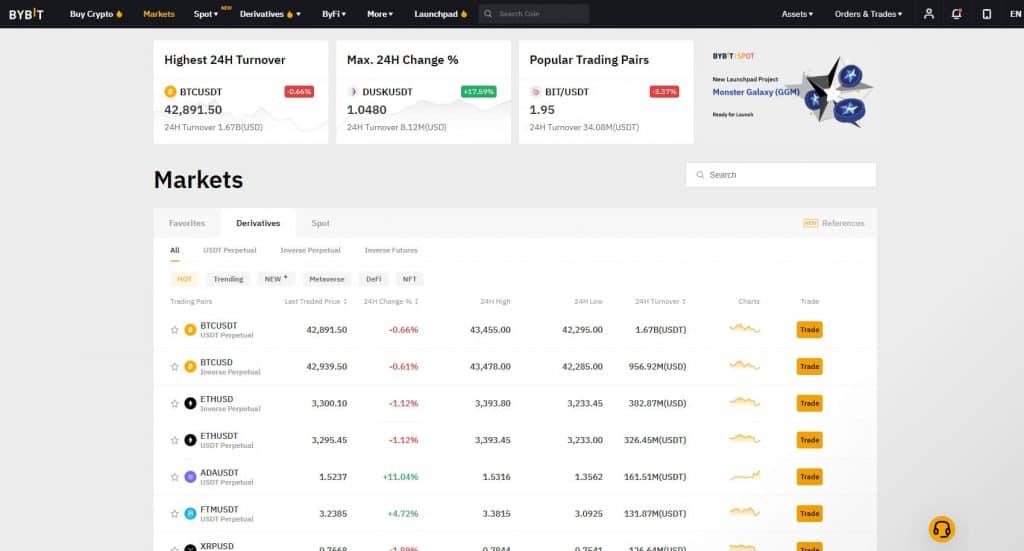This screenshot has height=551, width=1024.
Task: Click Trade button for FTMUSDT
Action: click(x=809, y=514)
